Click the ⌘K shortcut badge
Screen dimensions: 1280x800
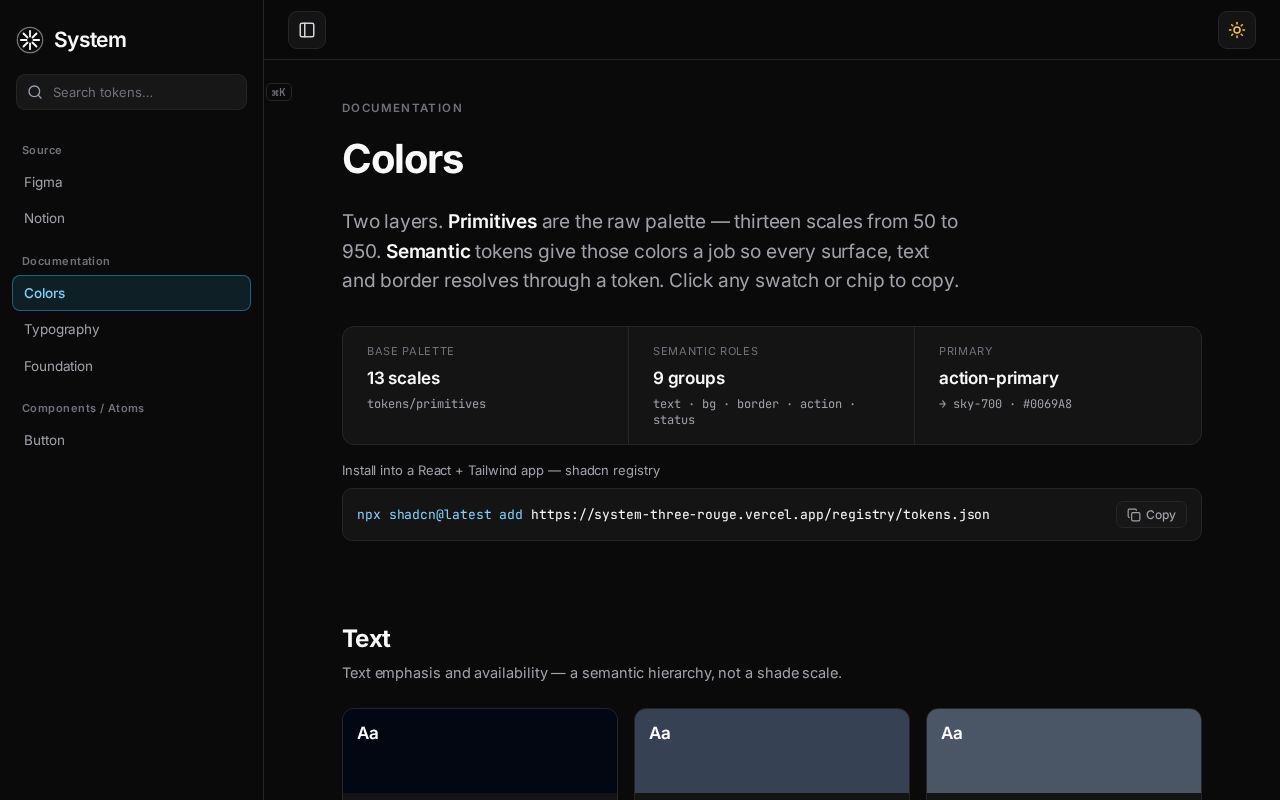click(279, 92)
